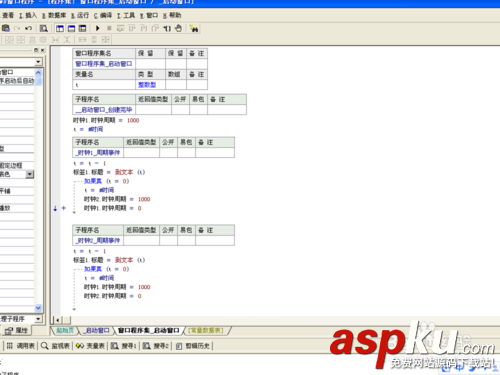500x375 pixels.
Task: Click the redo arrow icon
Action: [17, 28]
